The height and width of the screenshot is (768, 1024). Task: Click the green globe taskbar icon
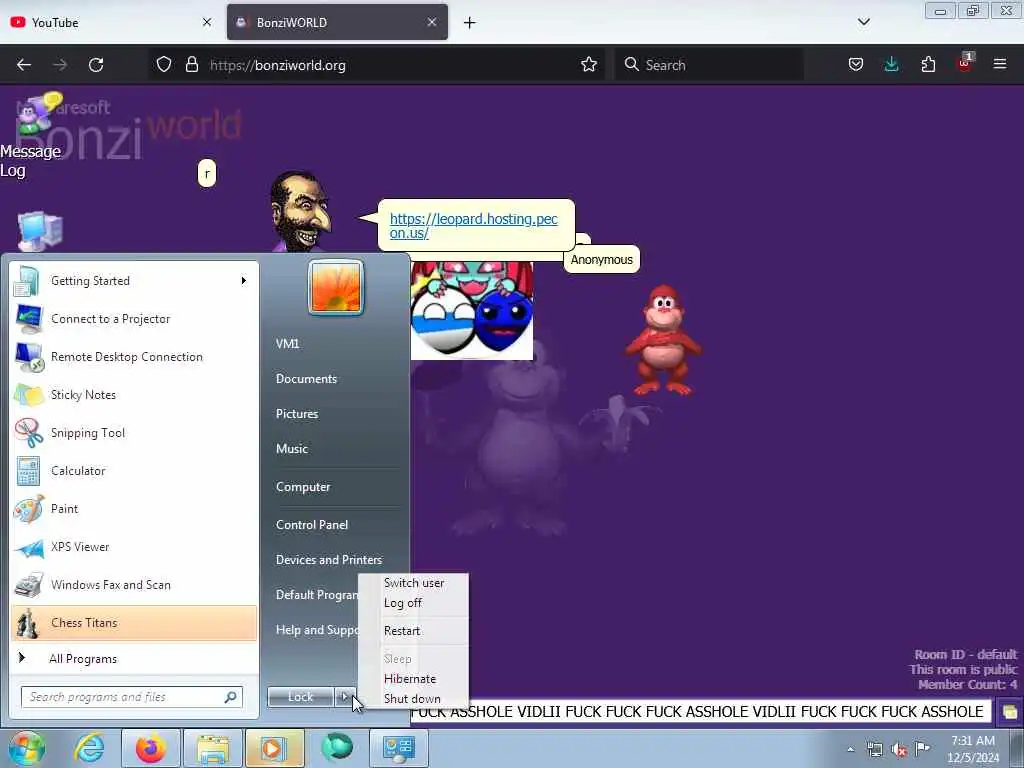tap(337, 747)
